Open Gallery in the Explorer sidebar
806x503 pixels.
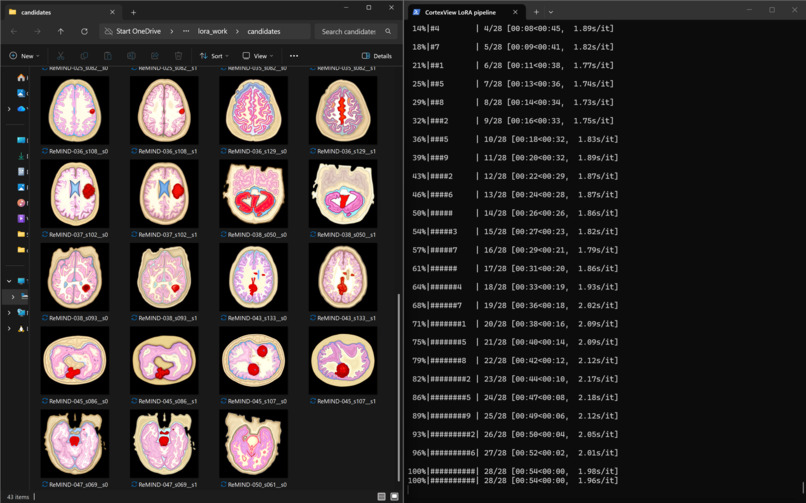(21, 93)
